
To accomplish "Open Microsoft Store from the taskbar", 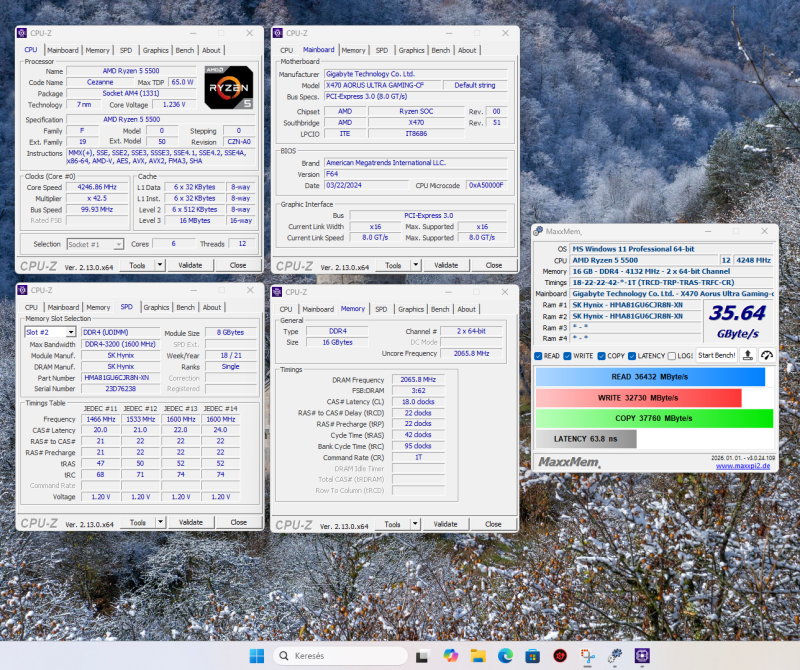I will 533,656.
